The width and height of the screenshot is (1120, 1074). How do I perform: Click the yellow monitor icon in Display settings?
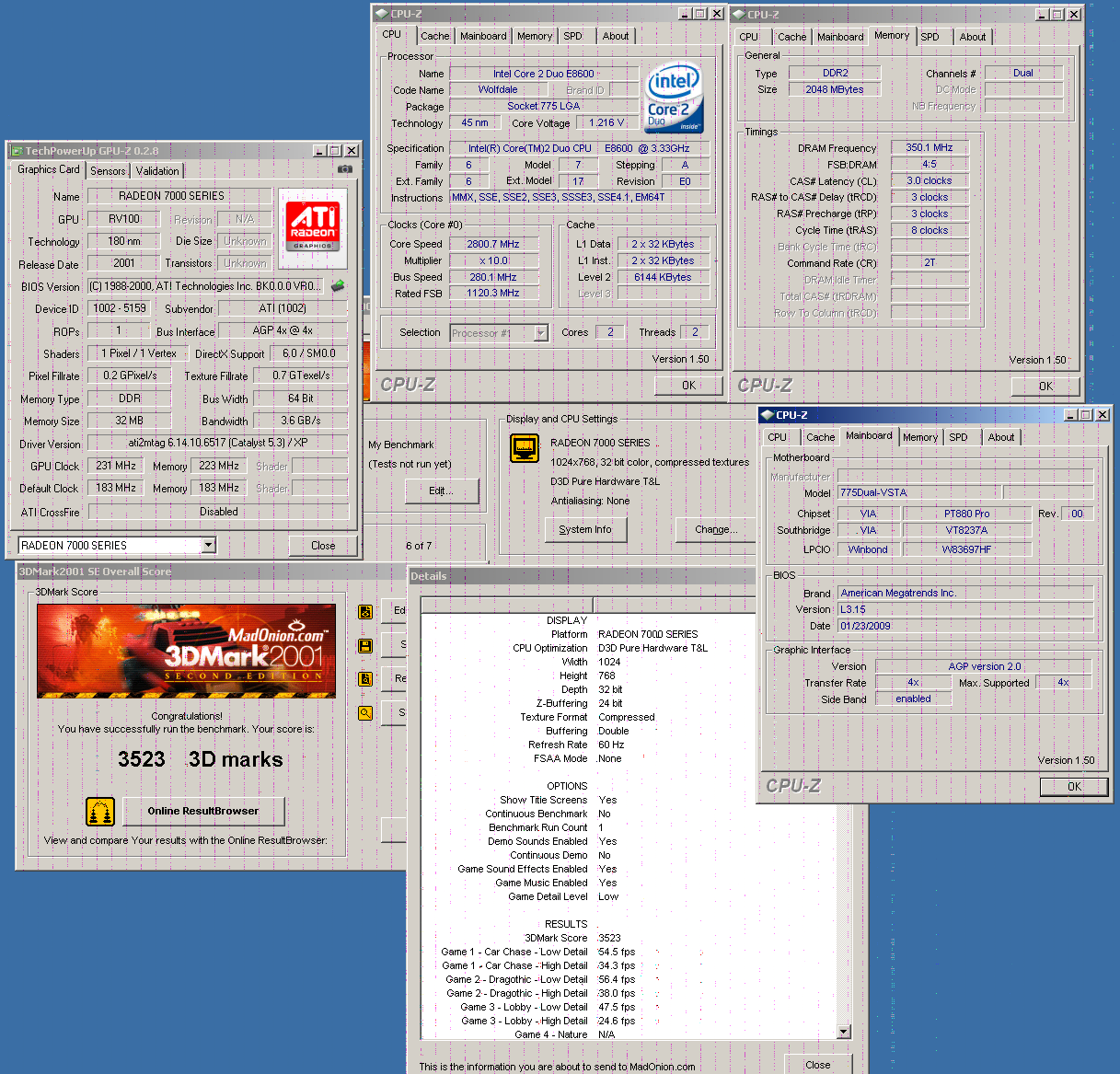point(525,448)
